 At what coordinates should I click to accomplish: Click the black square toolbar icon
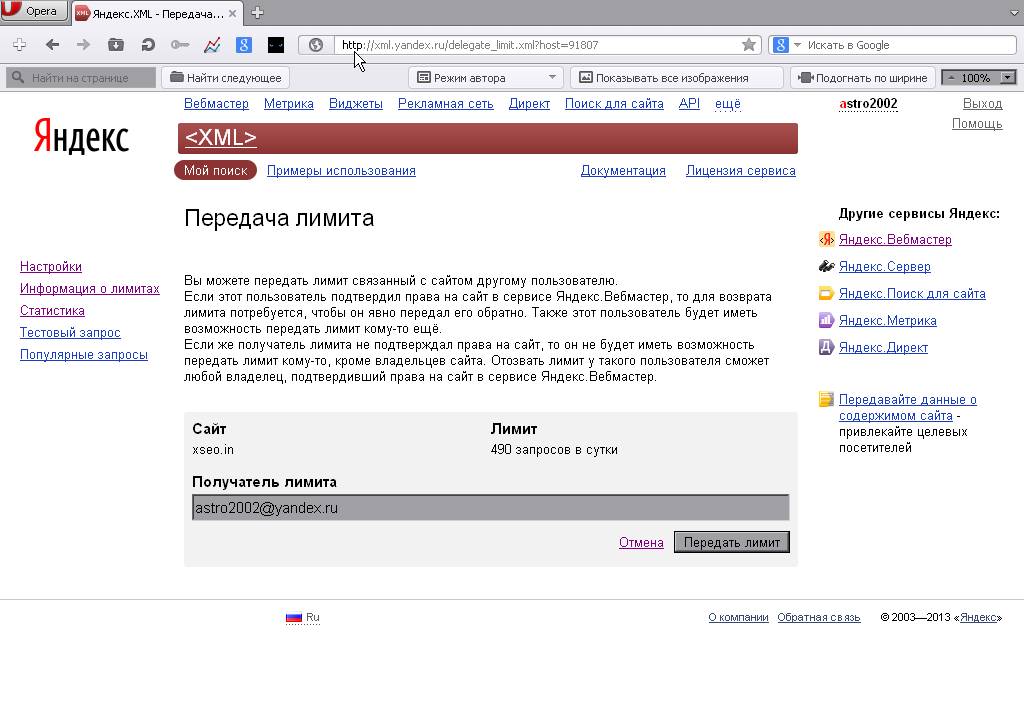[276, 45]
